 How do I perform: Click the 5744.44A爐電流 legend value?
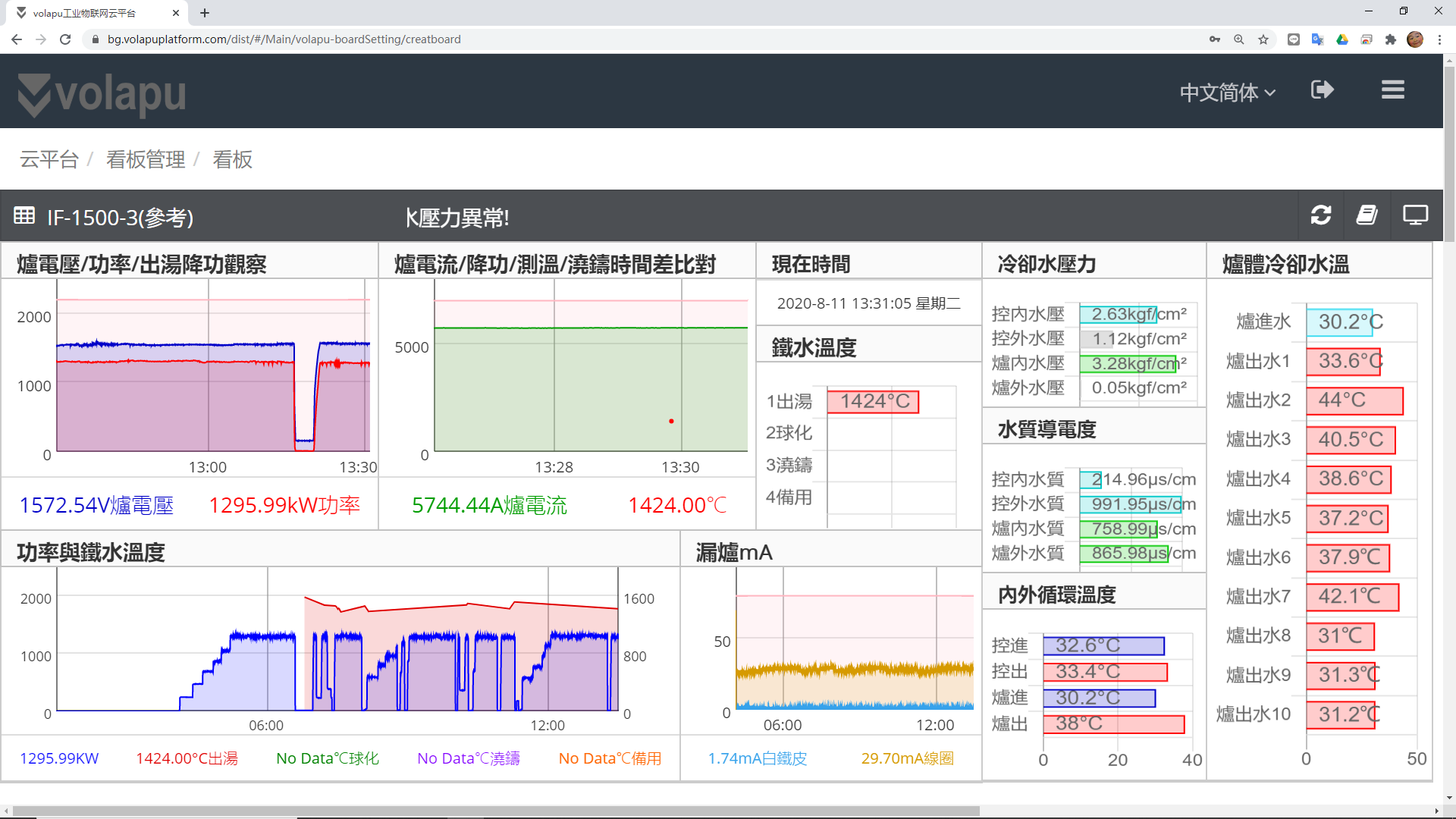(489, 505)
